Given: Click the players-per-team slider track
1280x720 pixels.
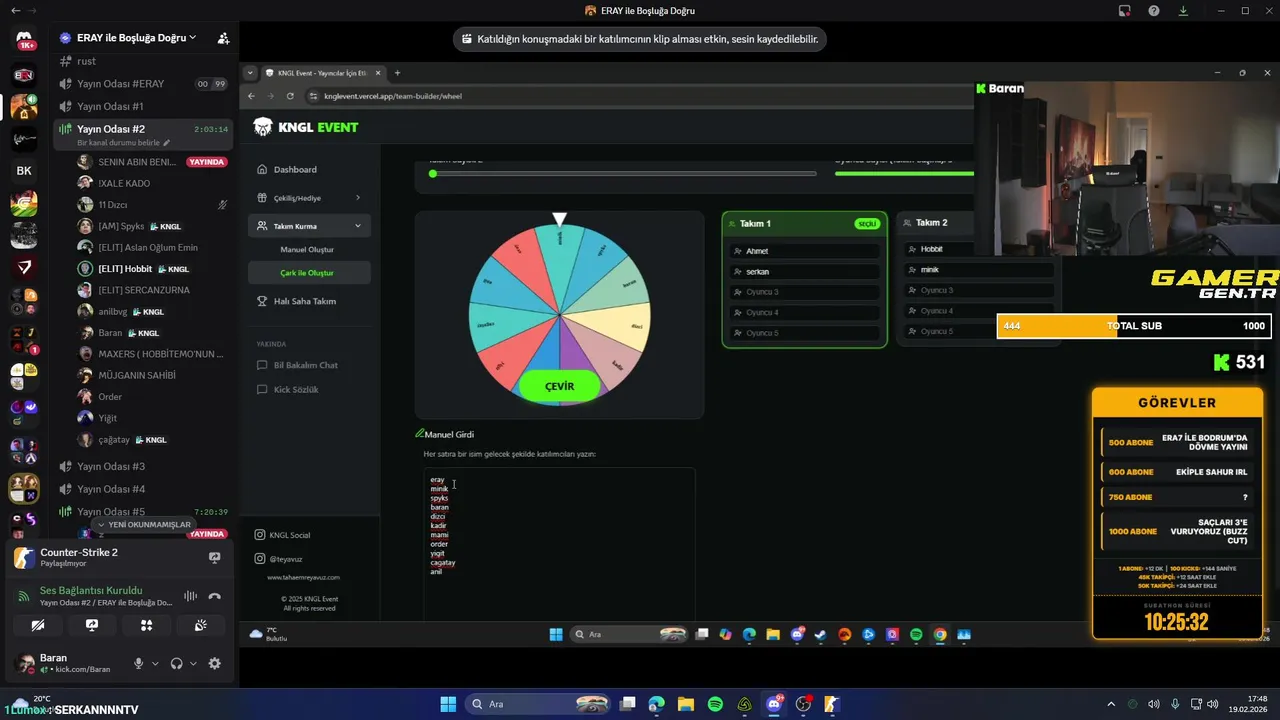Looking at the screenshot, I should point(904,174).
